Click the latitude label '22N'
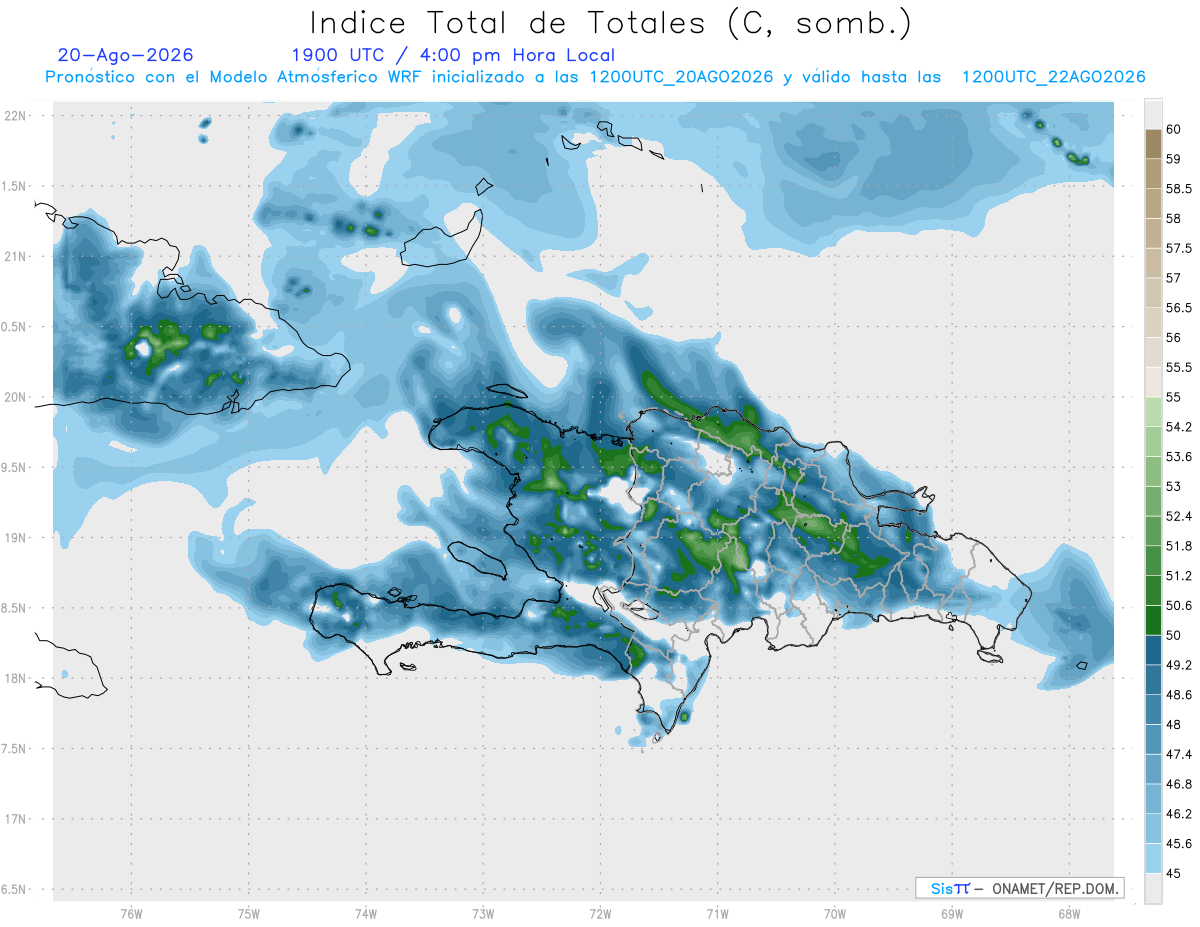 click(15, 116)
